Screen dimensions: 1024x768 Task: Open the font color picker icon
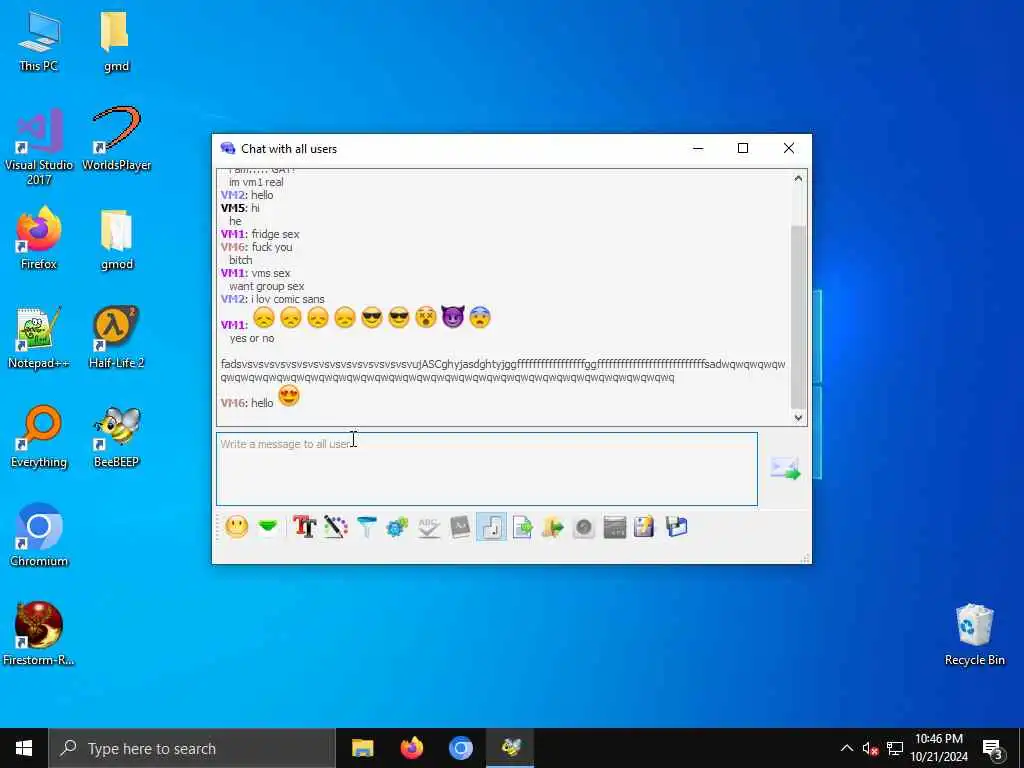pos(336,526)
